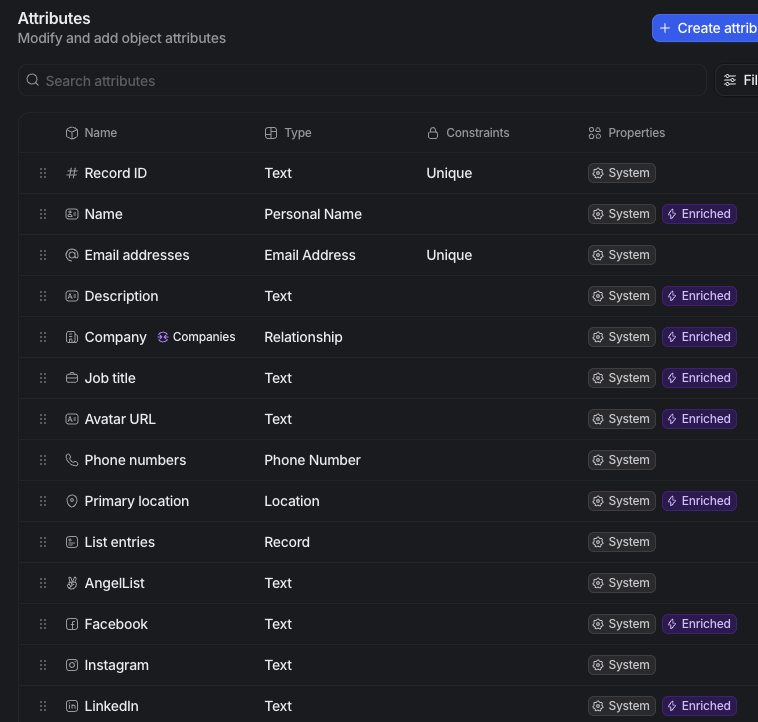Click the briefcase icon beside Job title

coord(72,378)
